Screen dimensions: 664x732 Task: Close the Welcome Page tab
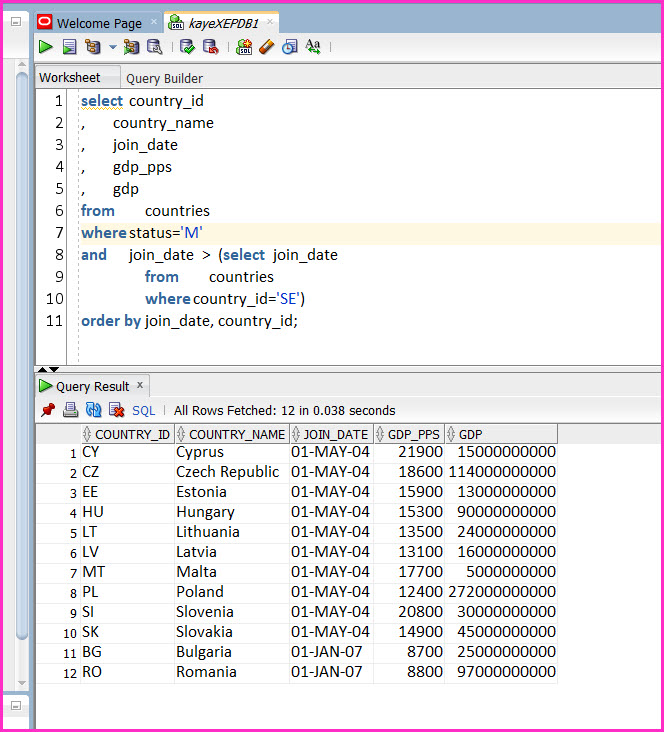(x=154, y=22)
